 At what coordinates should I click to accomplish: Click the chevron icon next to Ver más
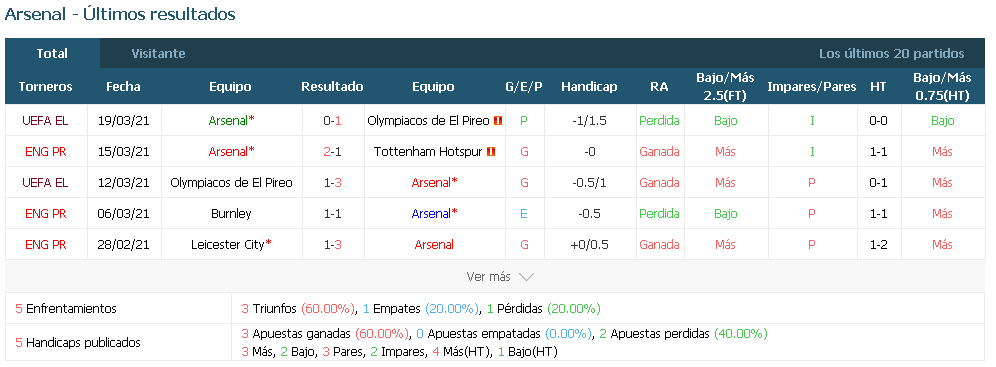[x=526, y=277]
